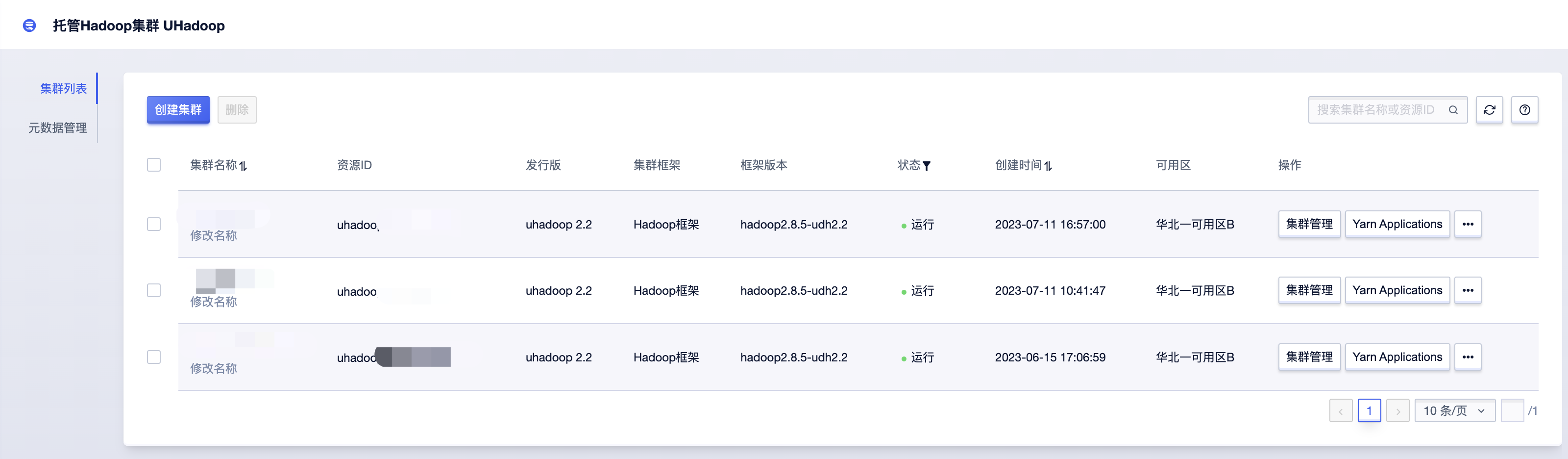1568x459 pixels.
Task: Click 修改名称 for the 2023-06-15 cluster
Action: coord(213,368)
